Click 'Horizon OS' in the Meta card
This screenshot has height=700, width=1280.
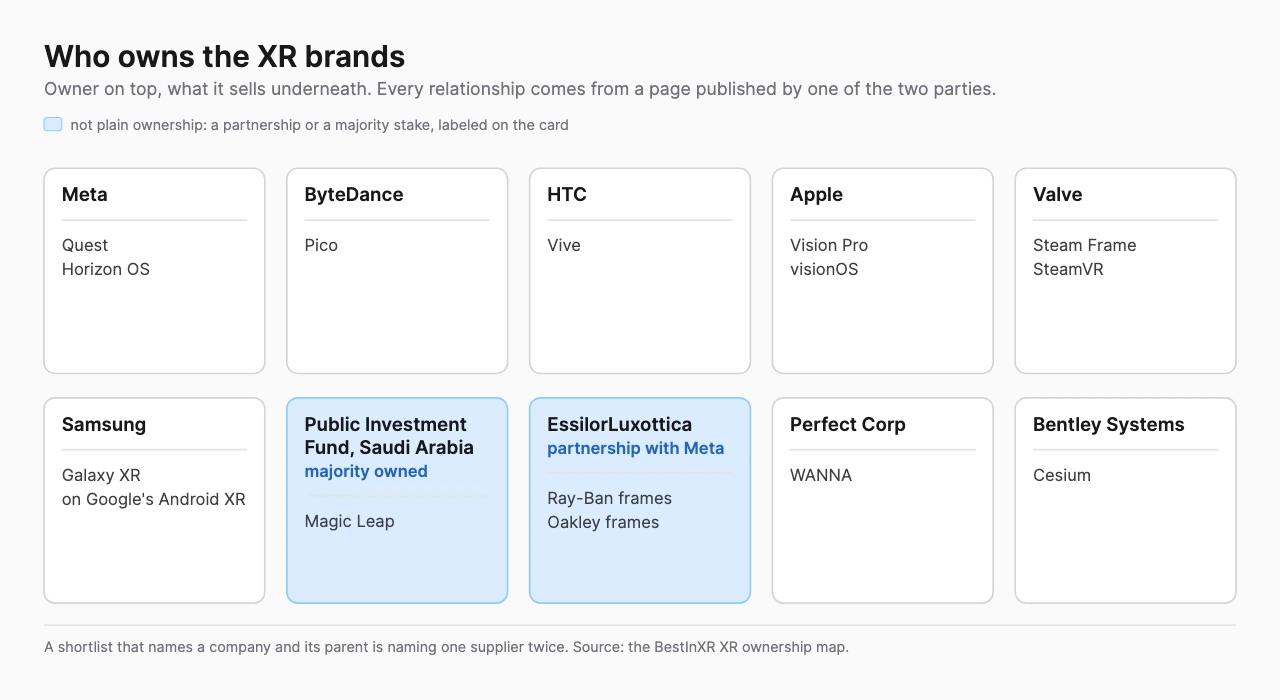(106, 269)
